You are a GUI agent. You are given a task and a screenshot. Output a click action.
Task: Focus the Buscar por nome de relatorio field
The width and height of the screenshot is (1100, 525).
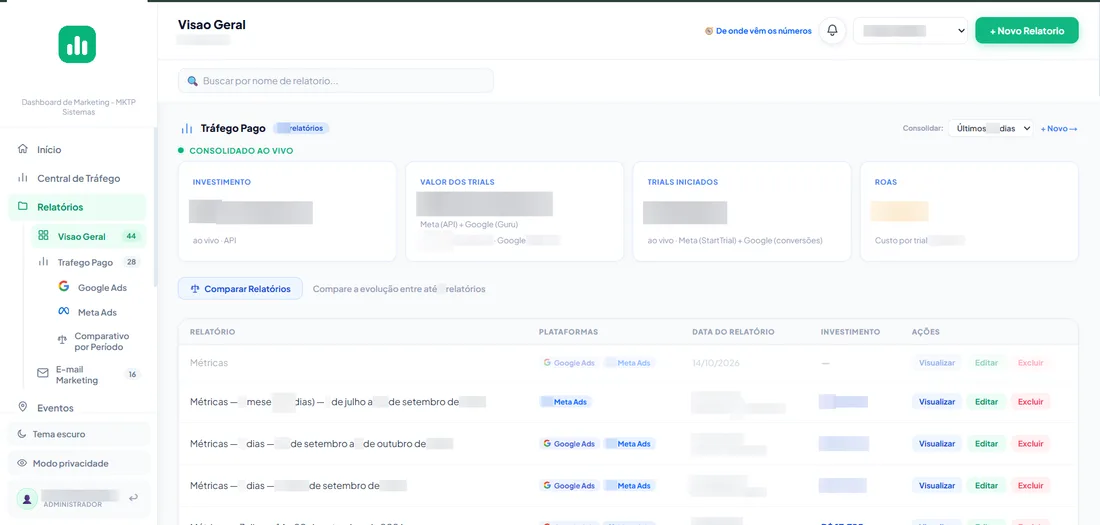tap(335, 81)
